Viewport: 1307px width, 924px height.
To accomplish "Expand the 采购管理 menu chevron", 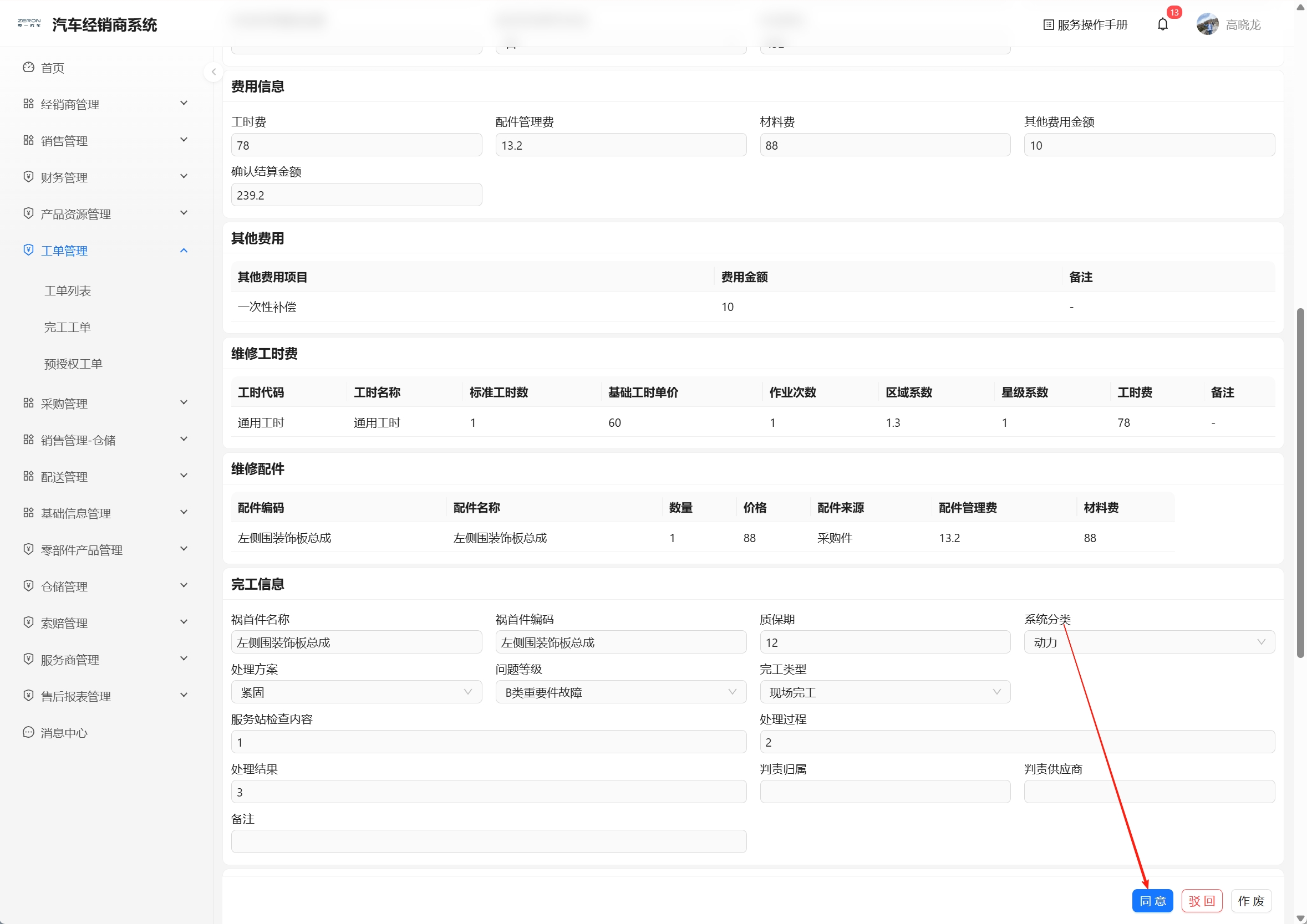I will (184, 402).
